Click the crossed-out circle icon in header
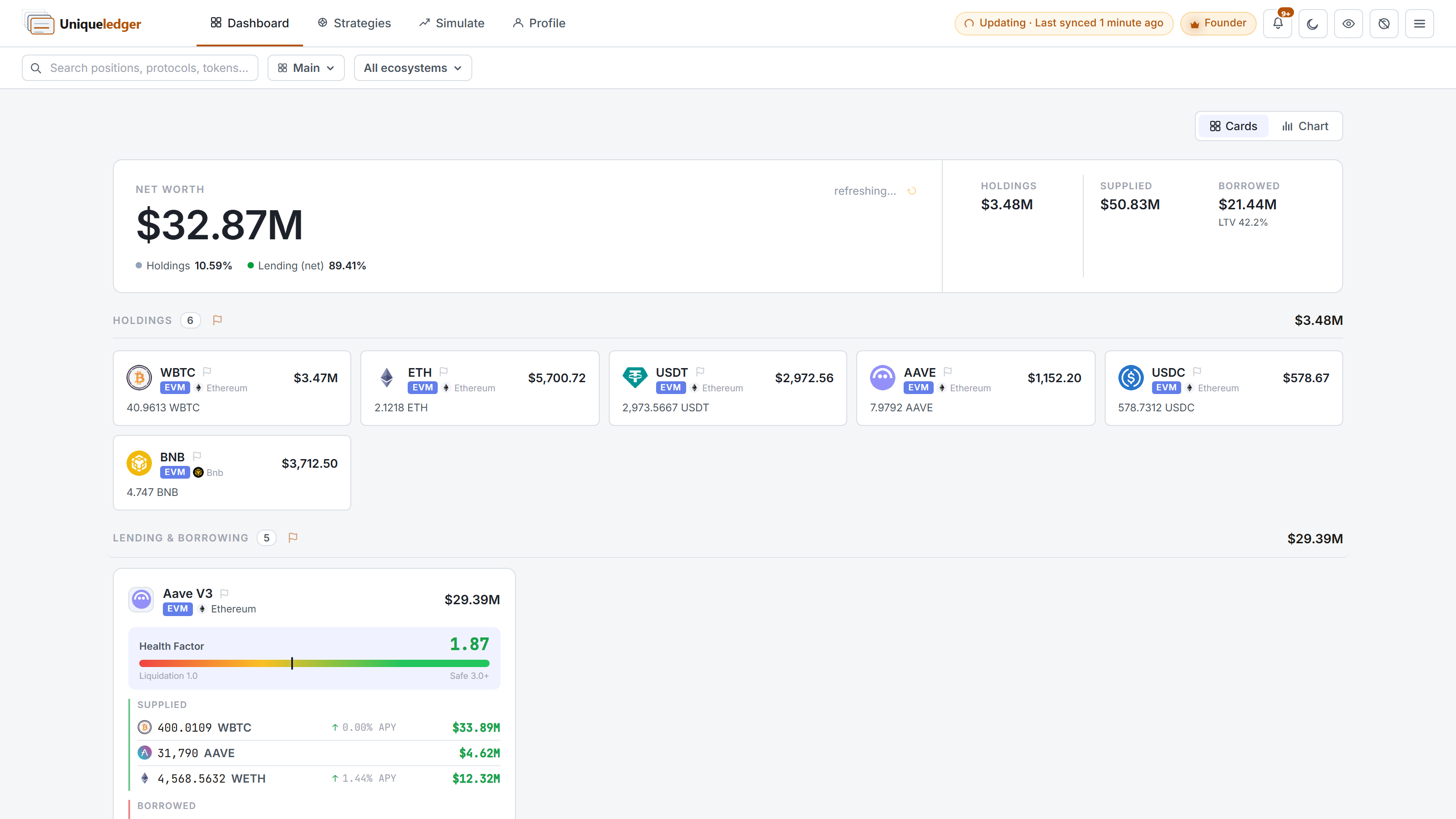 tap(1384, 23)
